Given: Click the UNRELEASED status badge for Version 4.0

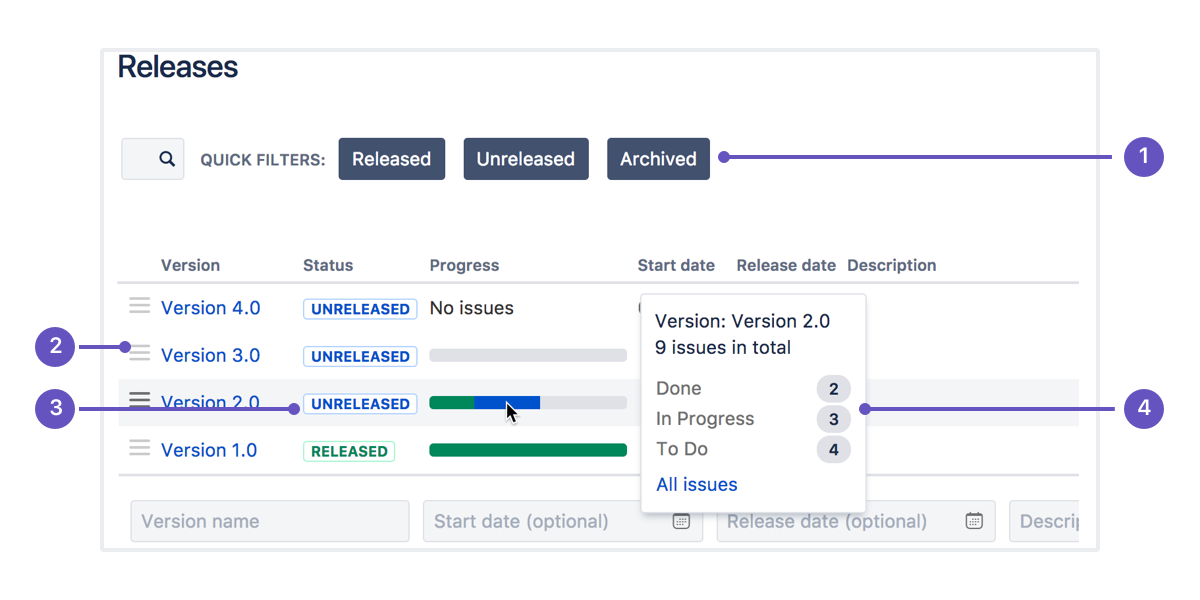Looking at the screenshot, I should tap(360, 308).
